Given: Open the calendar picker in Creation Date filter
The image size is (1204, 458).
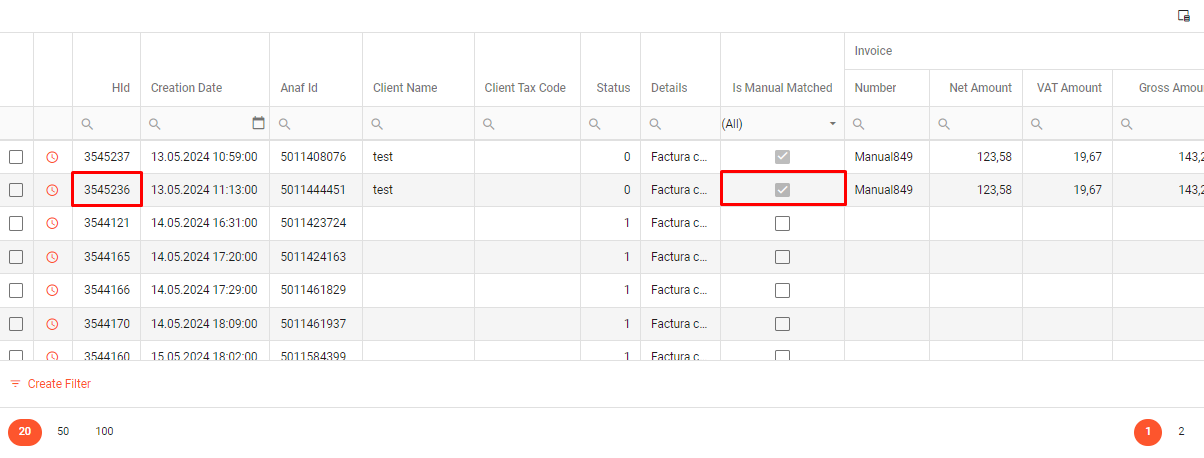Looking at the screenshot, I should pyautogui.click(x=258, y=123).
